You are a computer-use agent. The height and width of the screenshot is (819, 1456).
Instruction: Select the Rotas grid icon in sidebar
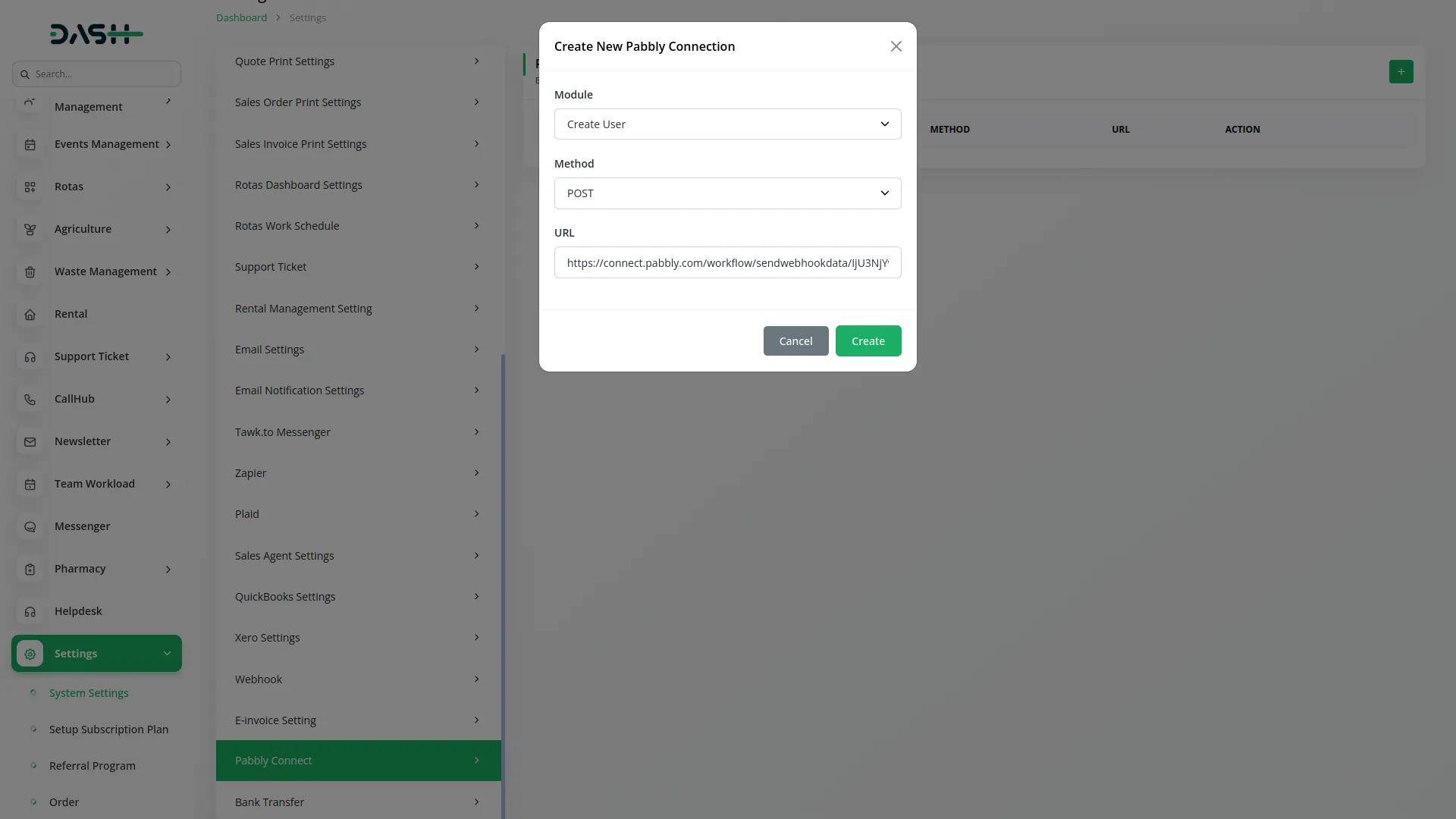(30, 187)
